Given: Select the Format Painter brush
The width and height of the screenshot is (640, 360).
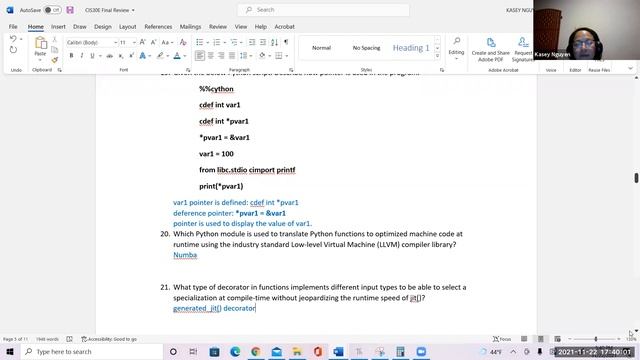Looking at the screenshot, I should [55, 60].
